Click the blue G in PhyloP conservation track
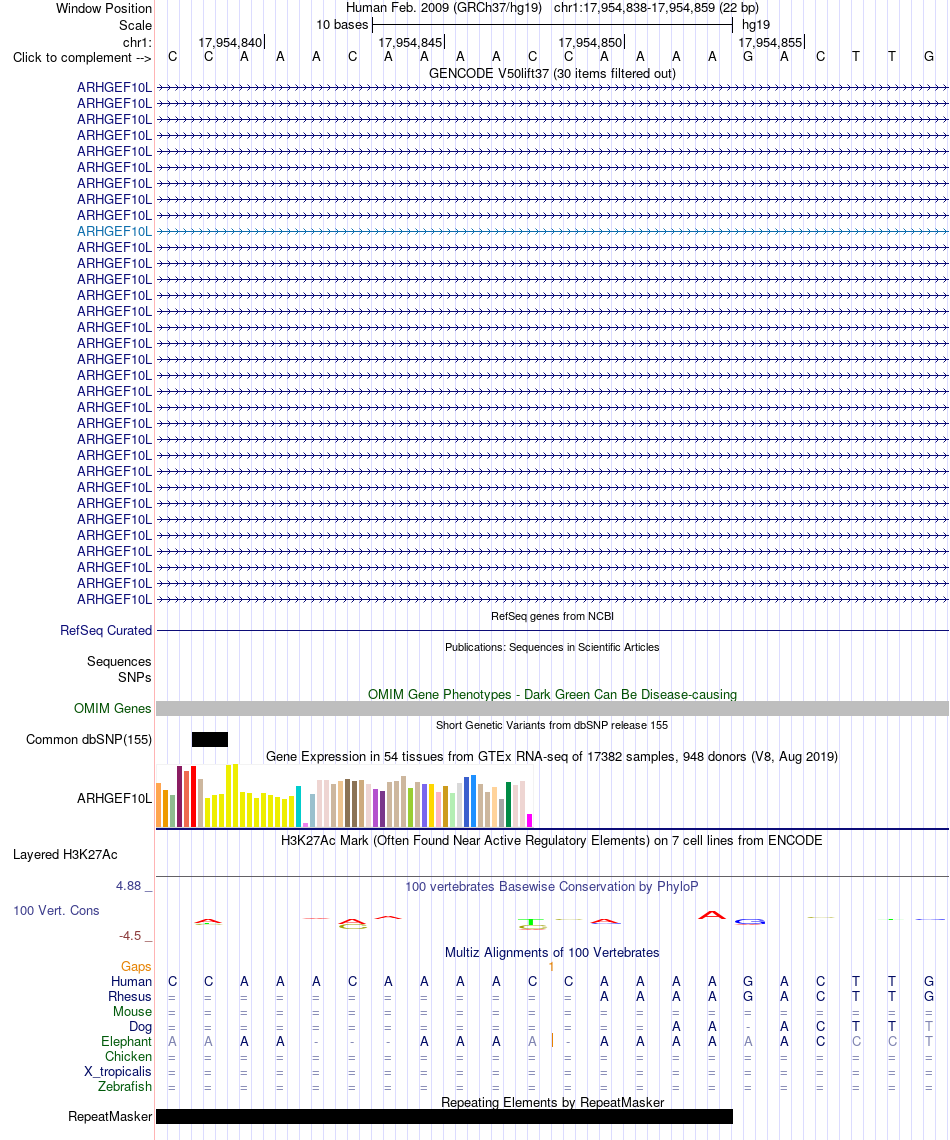The image size is (950, 1140). coord(750,922)
